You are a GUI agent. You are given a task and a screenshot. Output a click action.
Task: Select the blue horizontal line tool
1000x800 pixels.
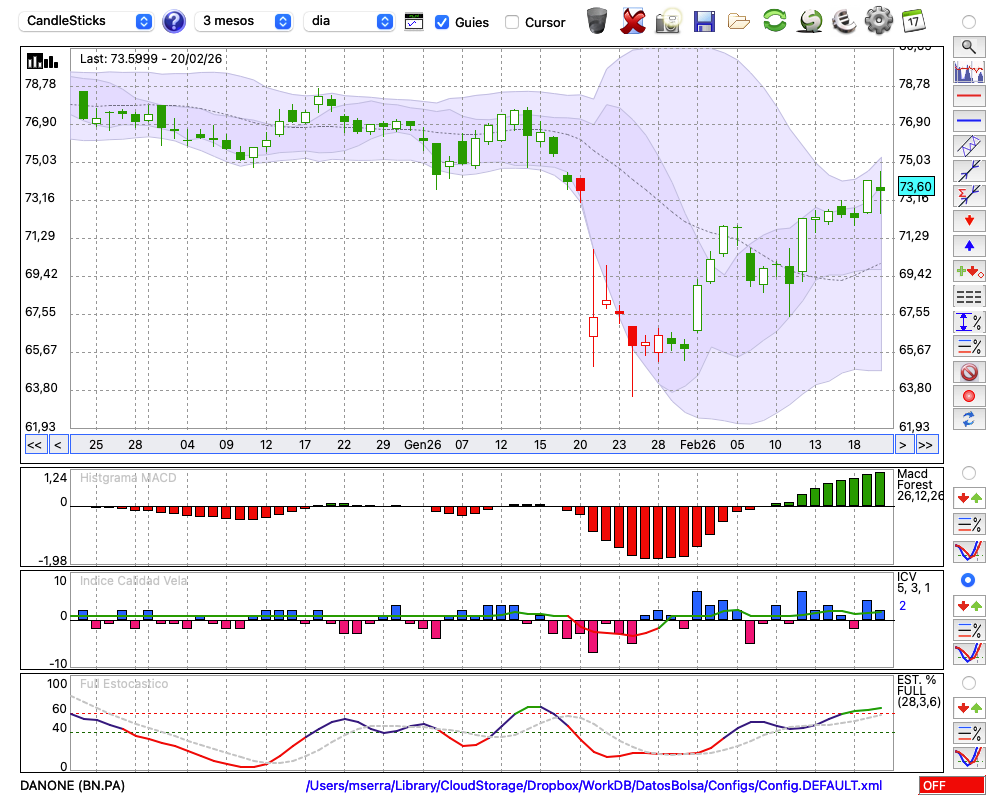[968, 121]
